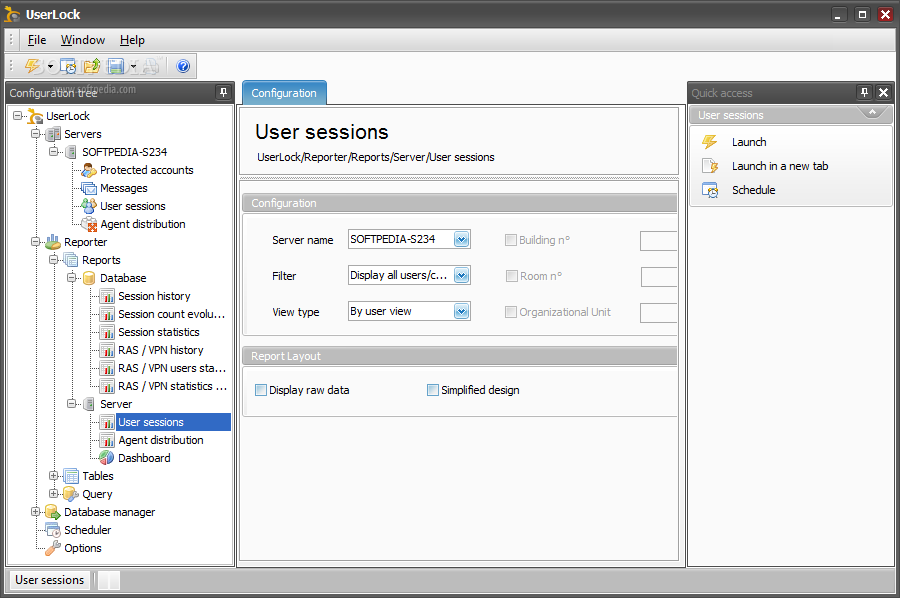This screenshot has height=598, width=900.
Task: Click the Organizational Unit input field
Action: click(658, 313)
